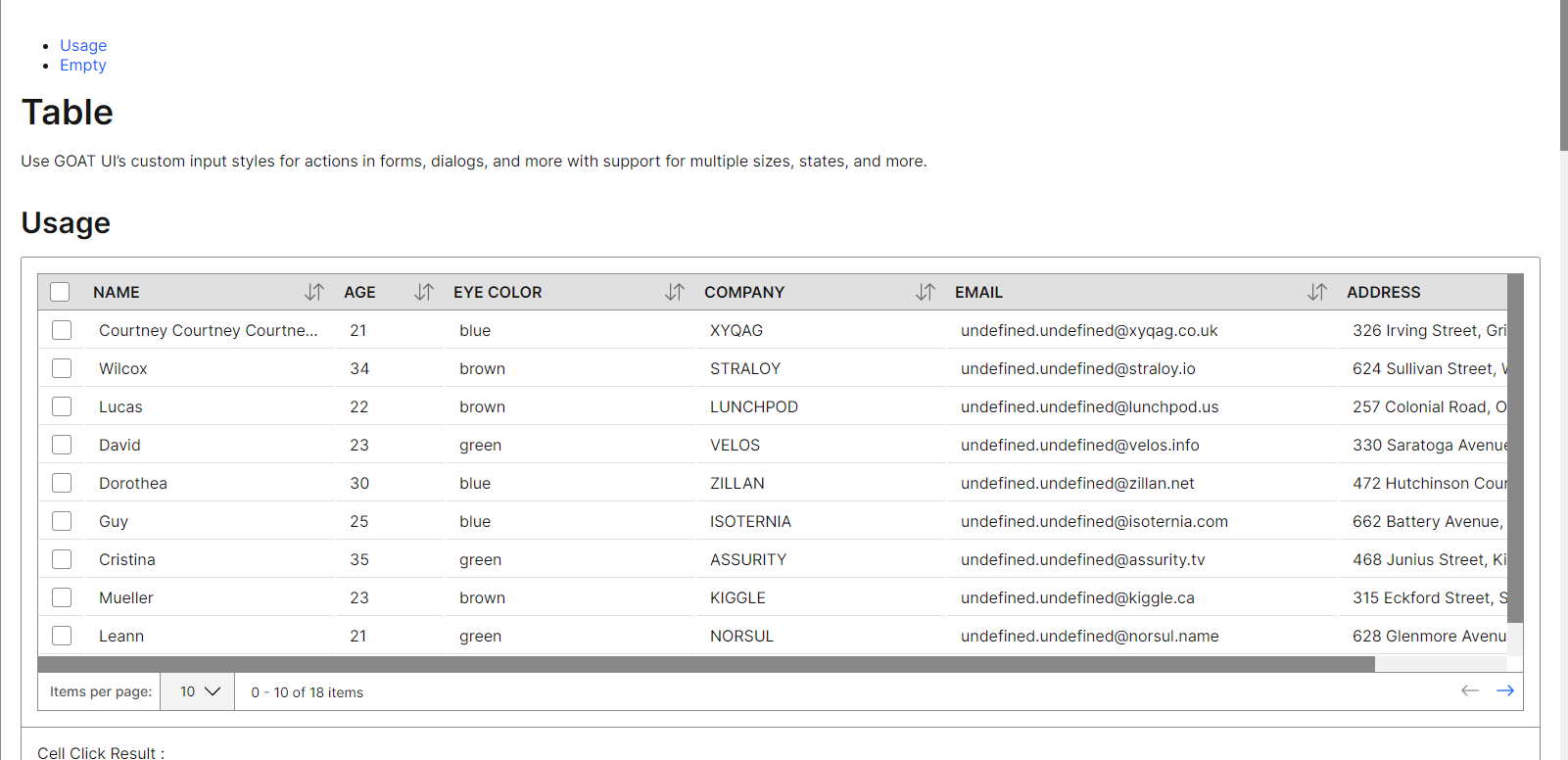Viewport: 1568px width, 760px height.
Task: Click age 34 in Wilcox row
Action: pos(359,368)
